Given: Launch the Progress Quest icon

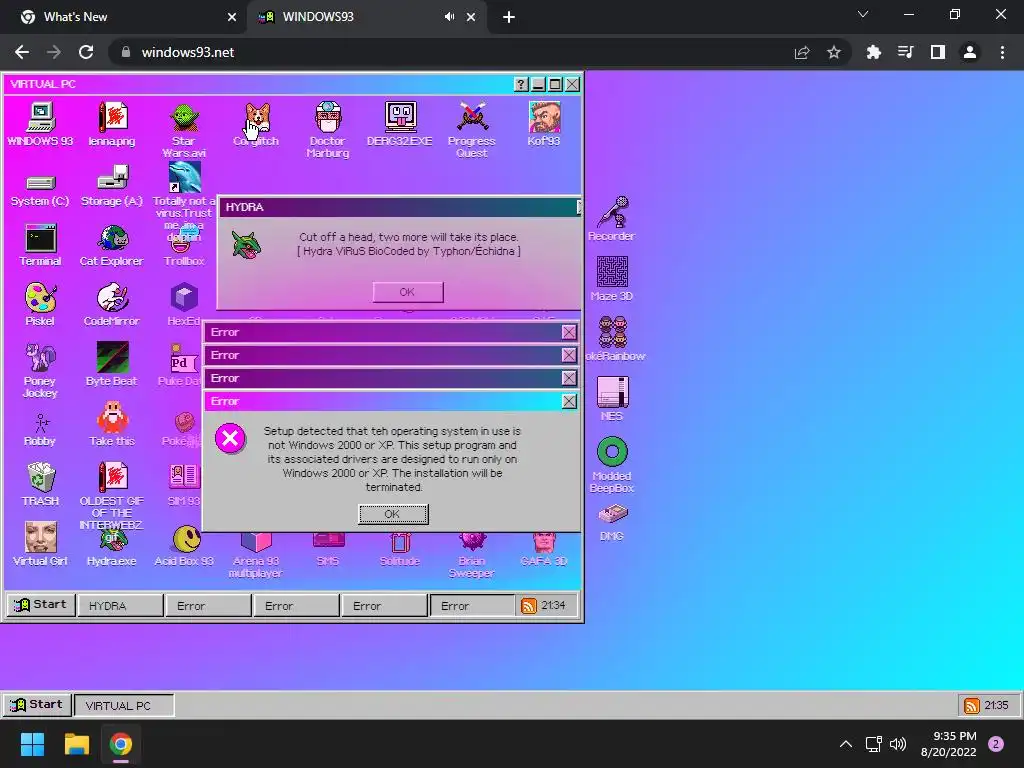Looking at the screenshot, I should [x=472, y=118].
